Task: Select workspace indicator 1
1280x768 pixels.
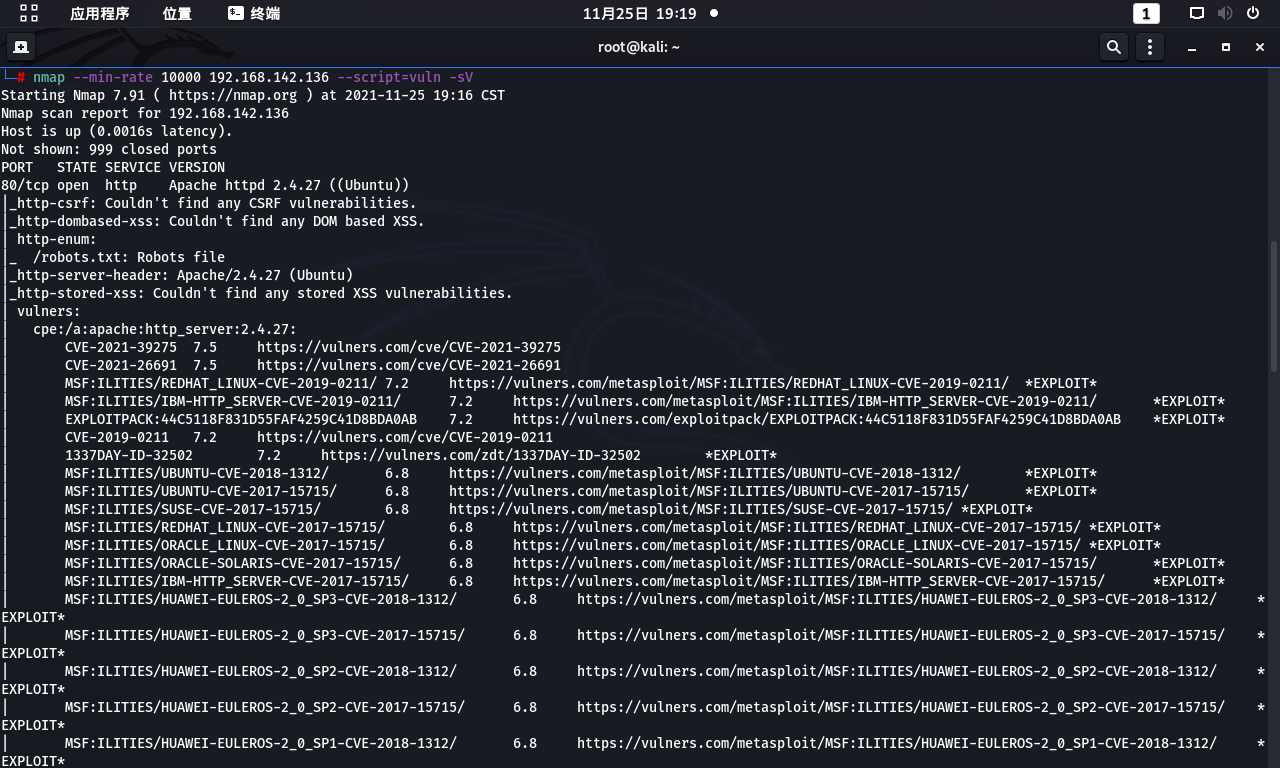Action: tap(1146, 13)
